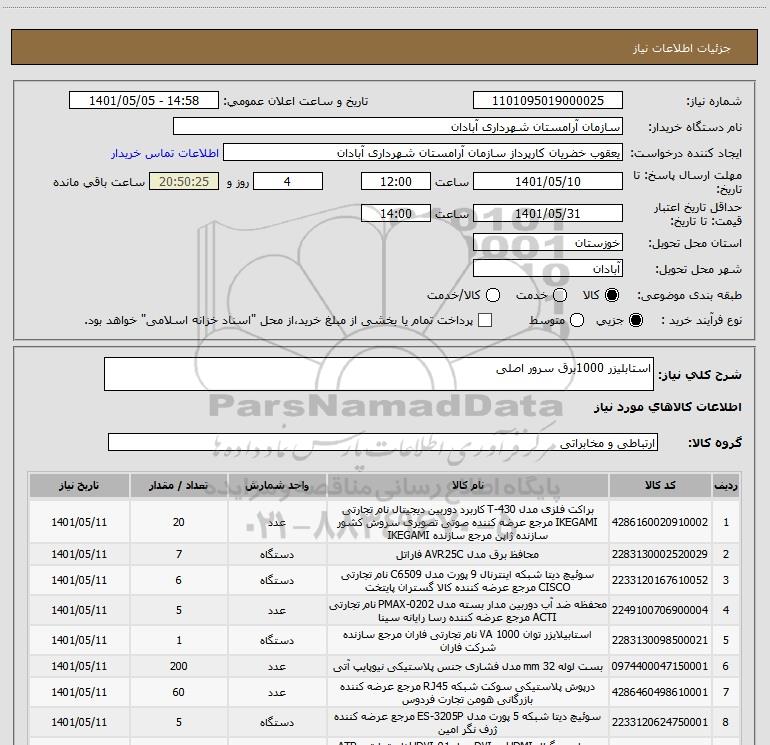The width and height of the screenshot is (770, 745).
Task: Open the اطلاعات تماس خریدار link
Action: click(165, 153)
